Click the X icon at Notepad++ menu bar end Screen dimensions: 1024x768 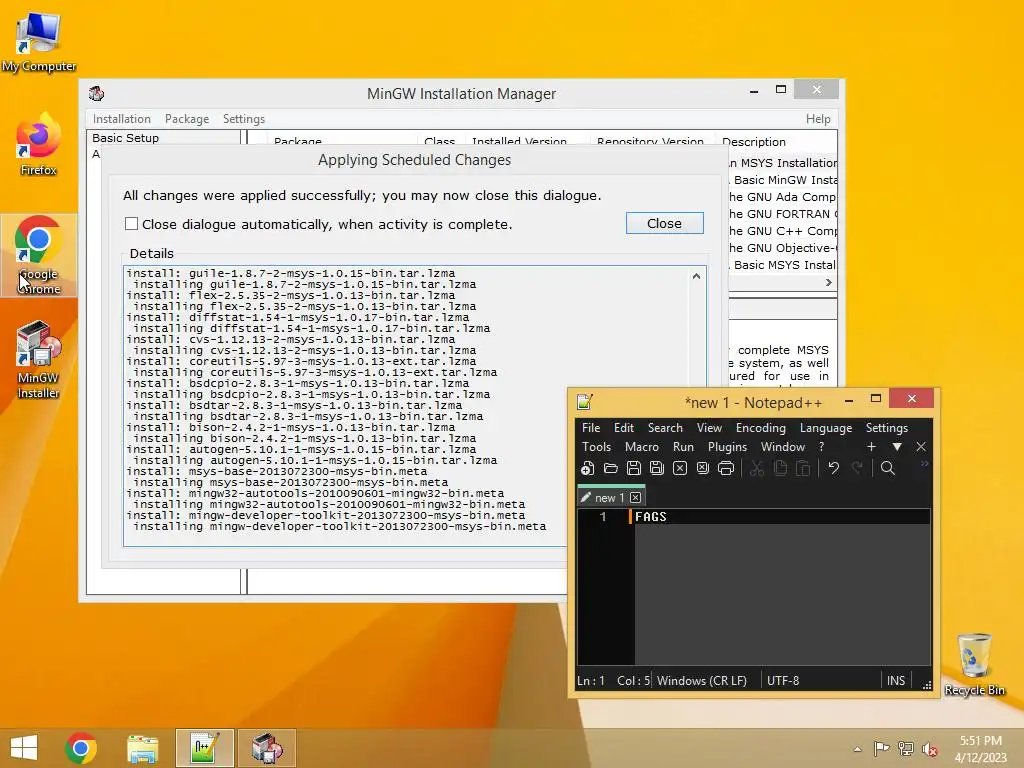(x=921, y=447)
